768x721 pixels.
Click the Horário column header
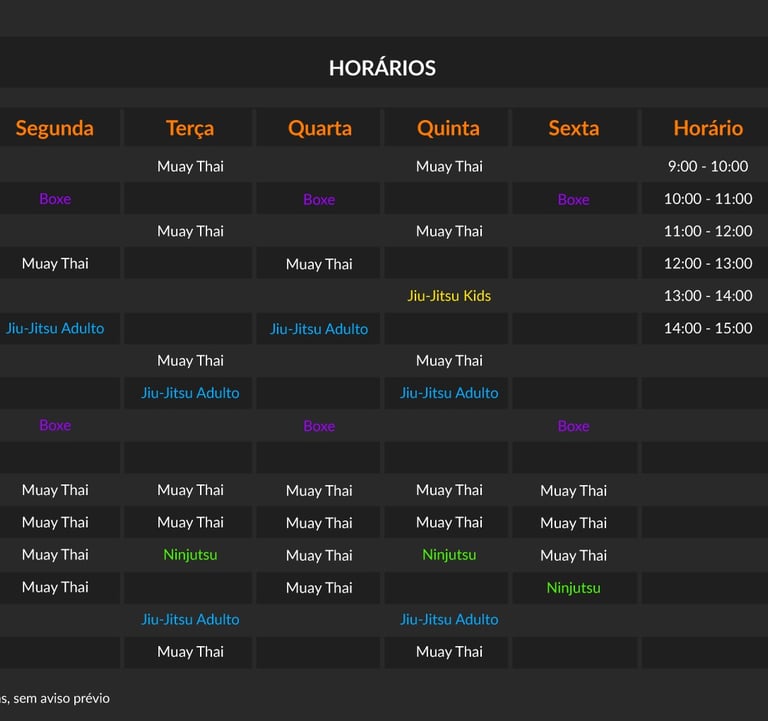click(x=708, y=128)
